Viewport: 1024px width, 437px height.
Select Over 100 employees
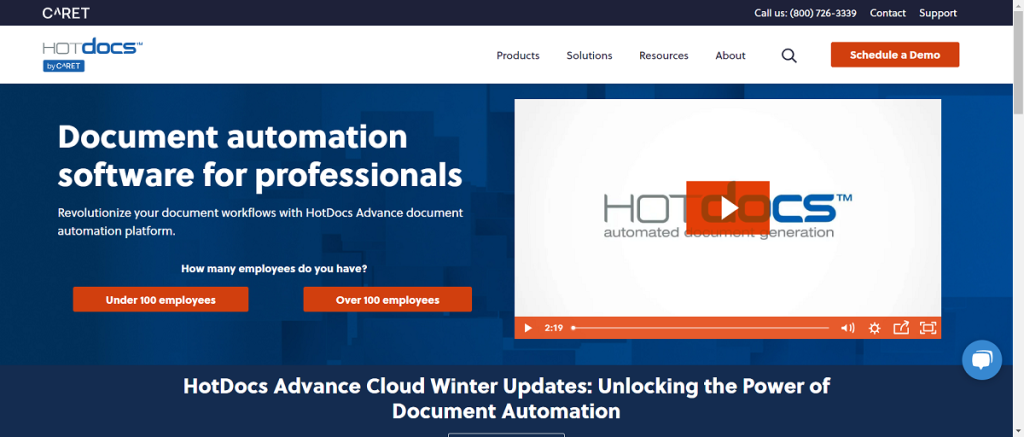(387, 300)
